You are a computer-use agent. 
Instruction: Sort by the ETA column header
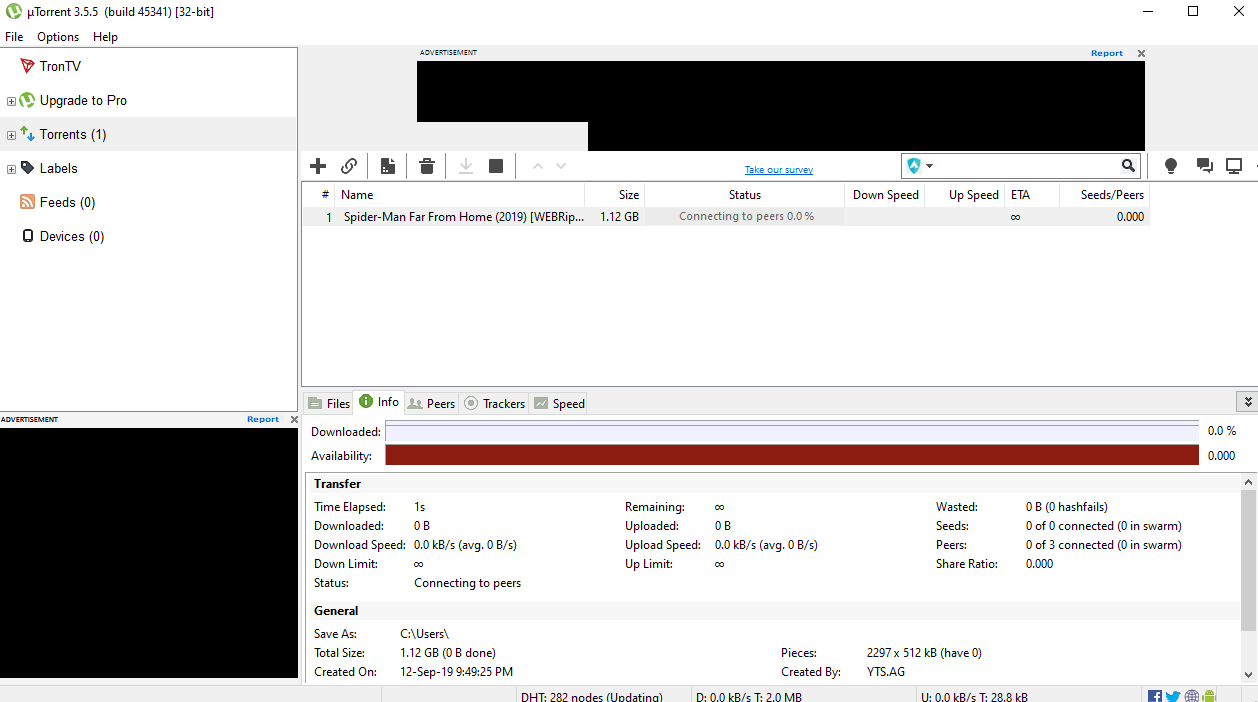click(1032, 195)
